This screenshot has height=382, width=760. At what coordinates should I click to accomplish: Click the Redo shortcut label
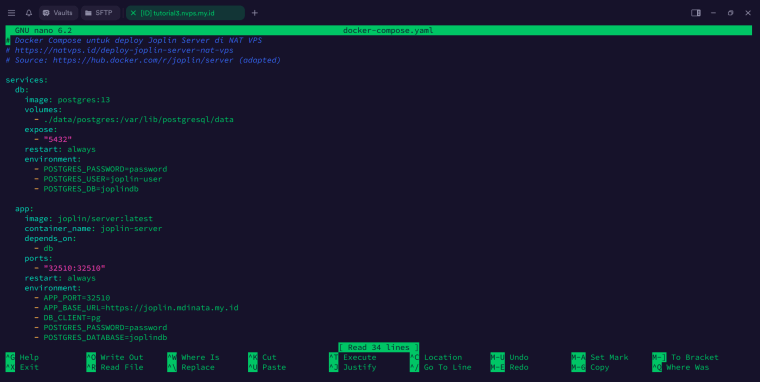tap(519, 367)
